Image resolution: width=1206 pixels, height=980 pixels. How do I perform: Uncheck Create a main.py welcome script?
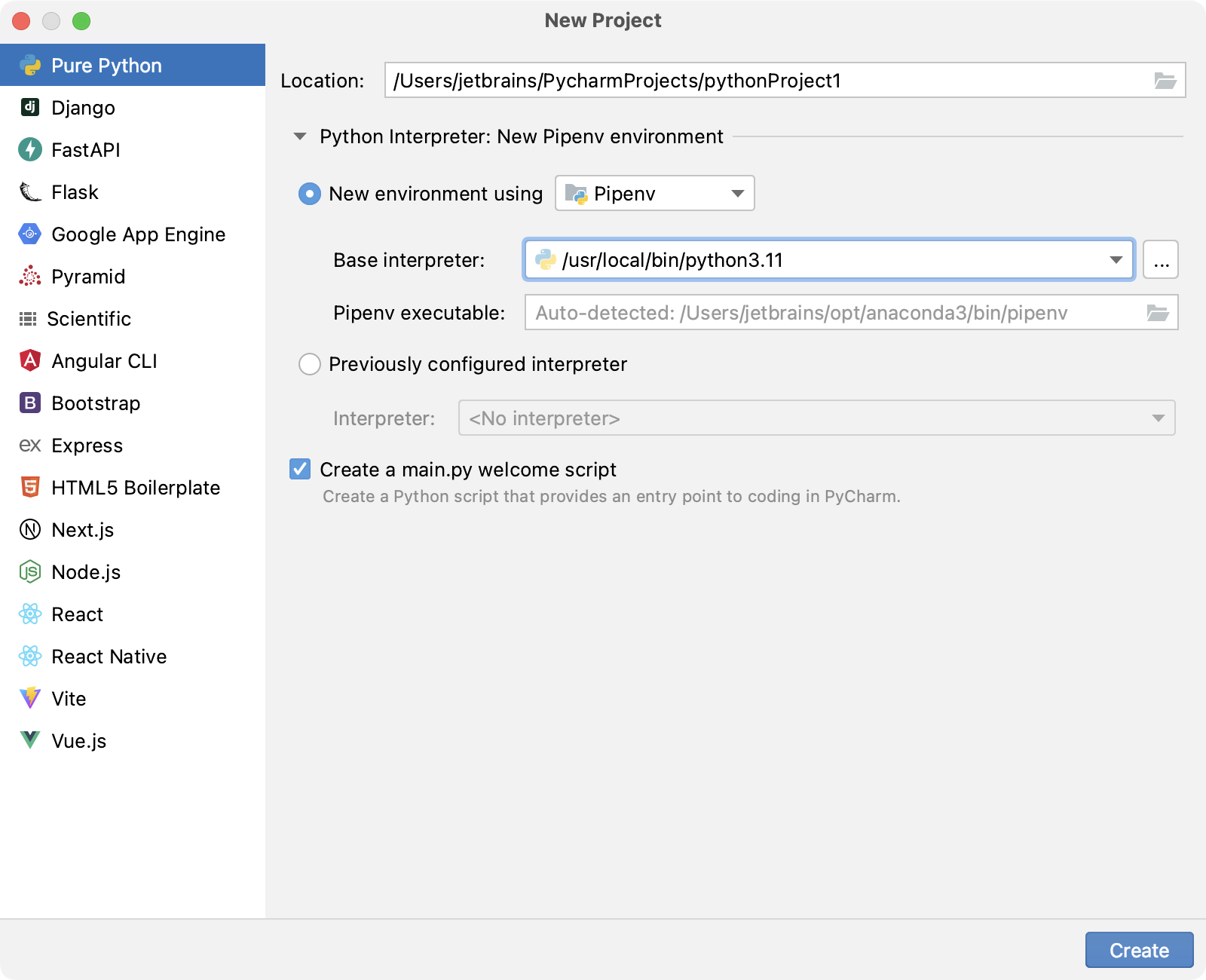point(300,469)
